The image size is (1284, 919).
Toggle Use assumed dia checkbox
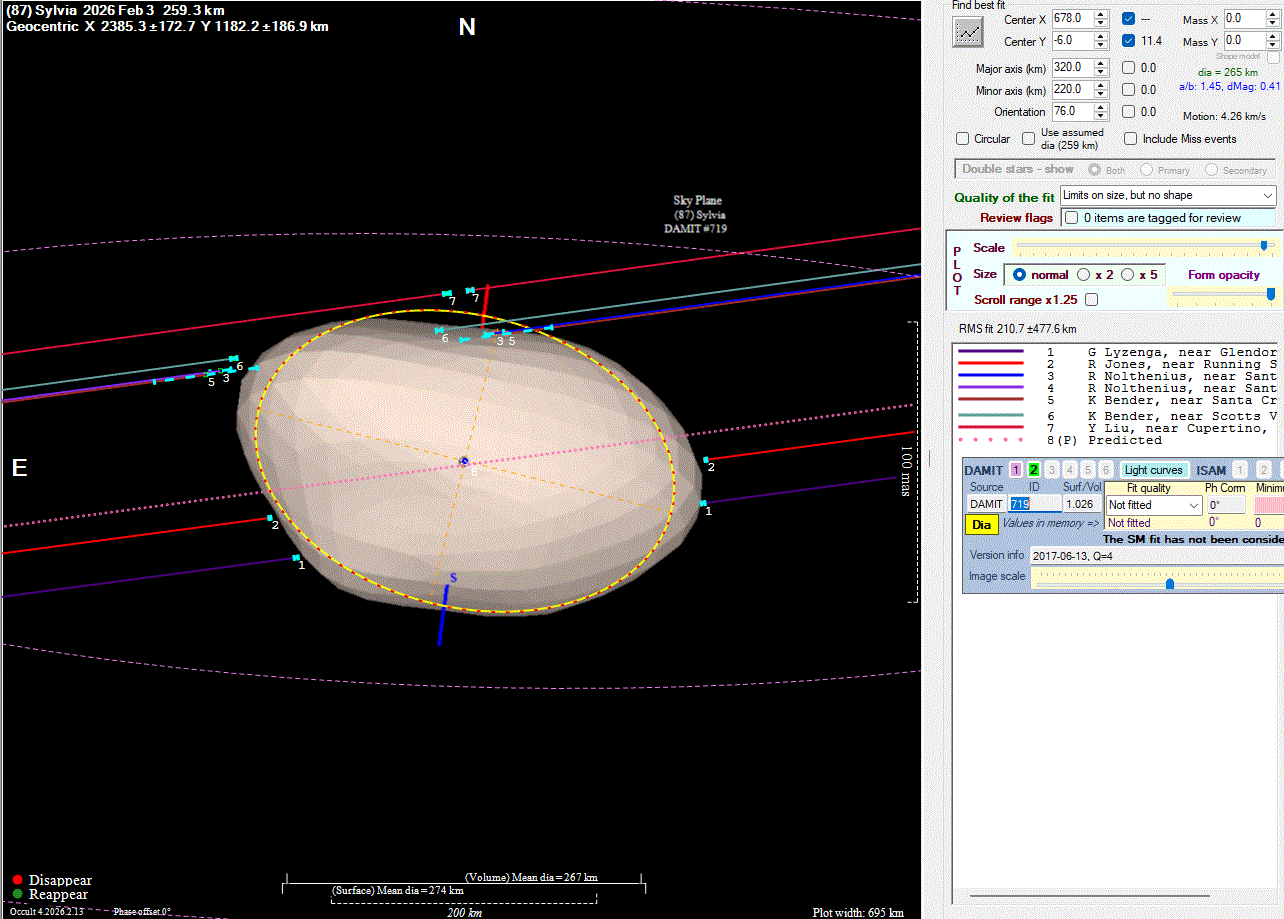tap(1028, 139)
